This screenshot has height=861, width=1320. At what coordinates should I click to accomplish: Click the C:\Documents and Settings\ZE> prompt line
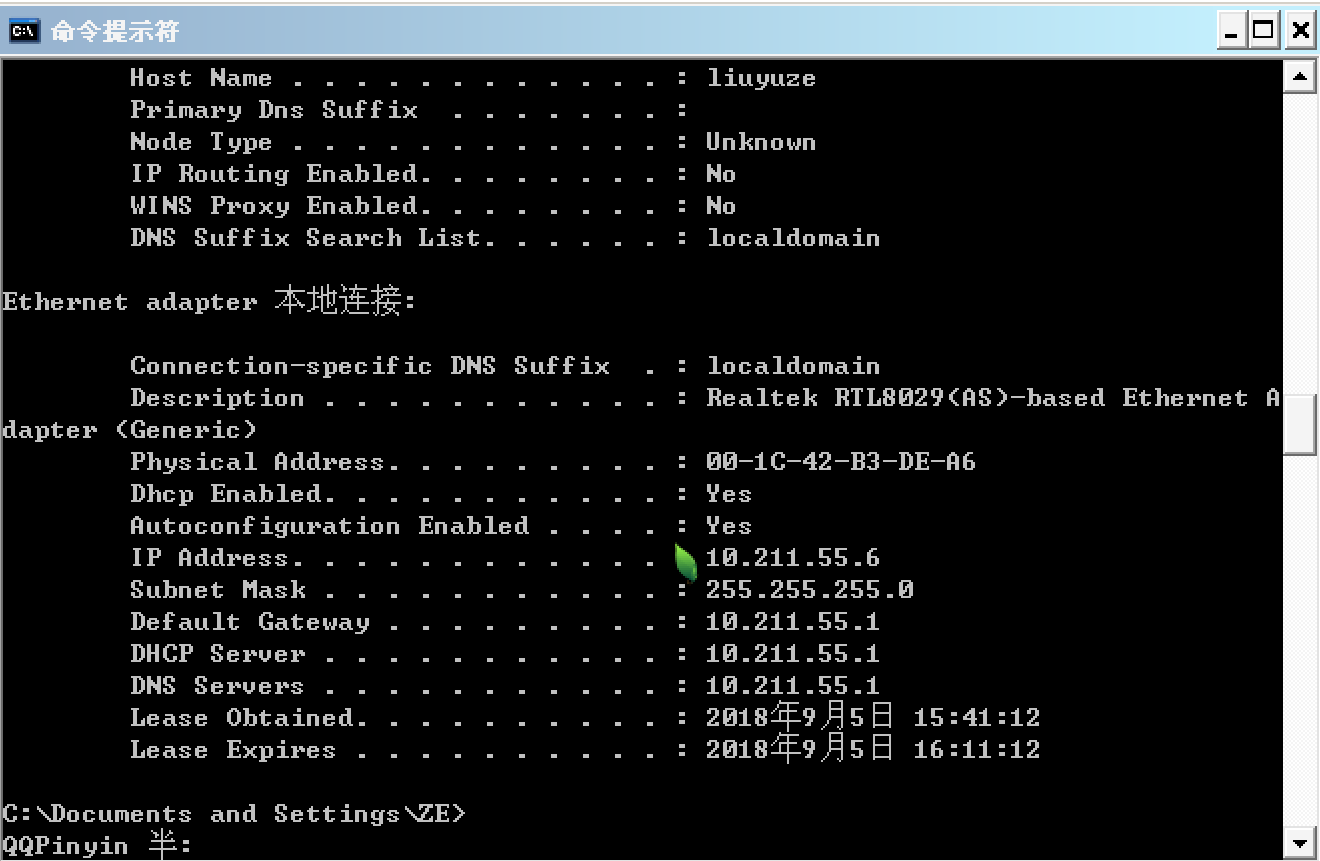coord(234,814)
